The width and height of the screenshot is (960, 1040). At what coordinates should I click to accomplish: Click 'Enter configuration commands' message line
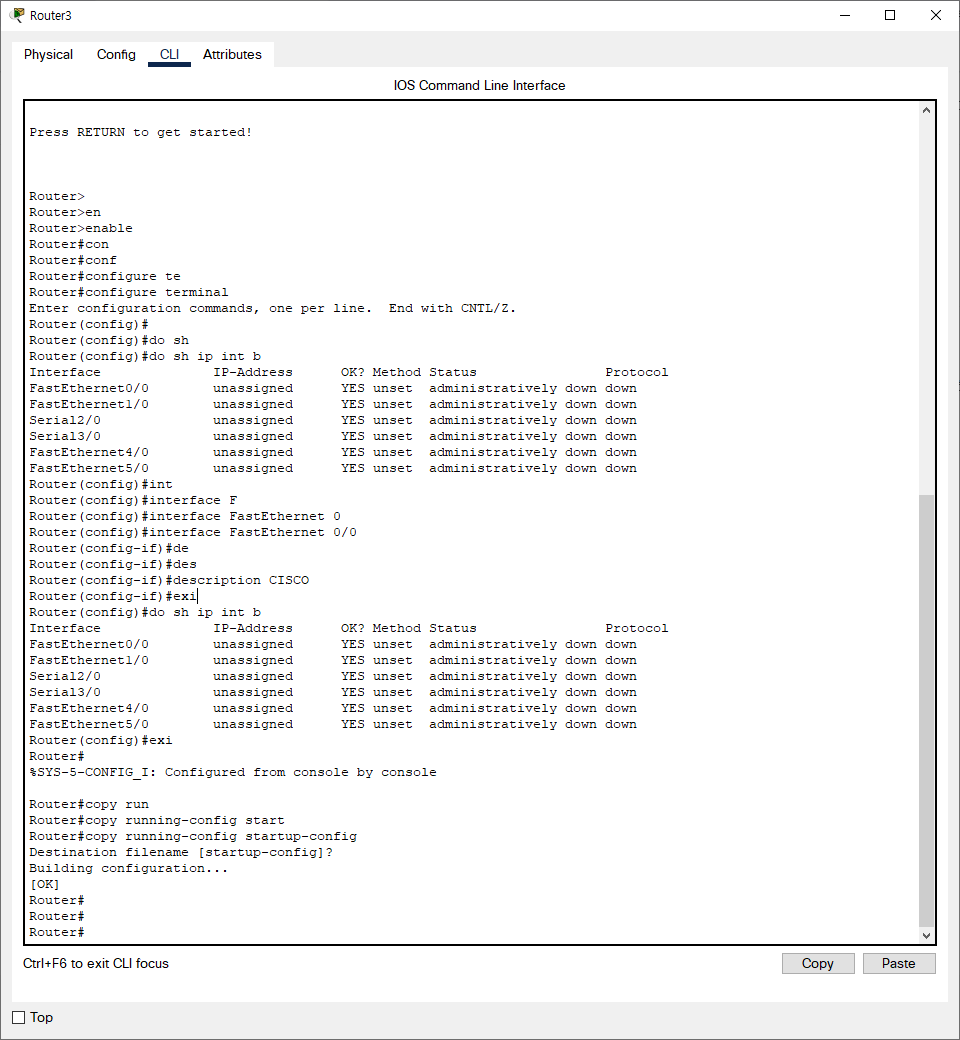click(x=272, y=308)
